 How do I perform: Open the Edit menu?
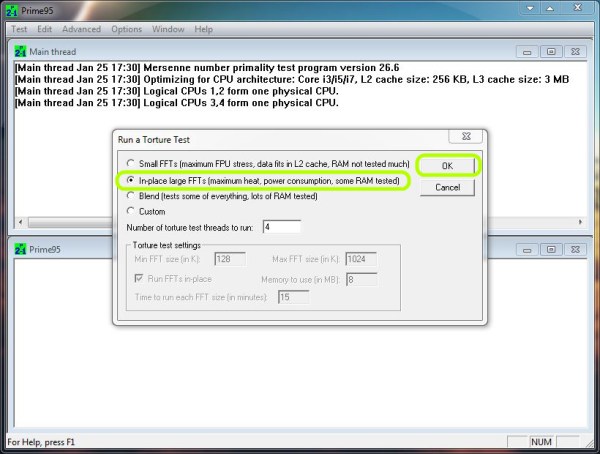[44, 29]
